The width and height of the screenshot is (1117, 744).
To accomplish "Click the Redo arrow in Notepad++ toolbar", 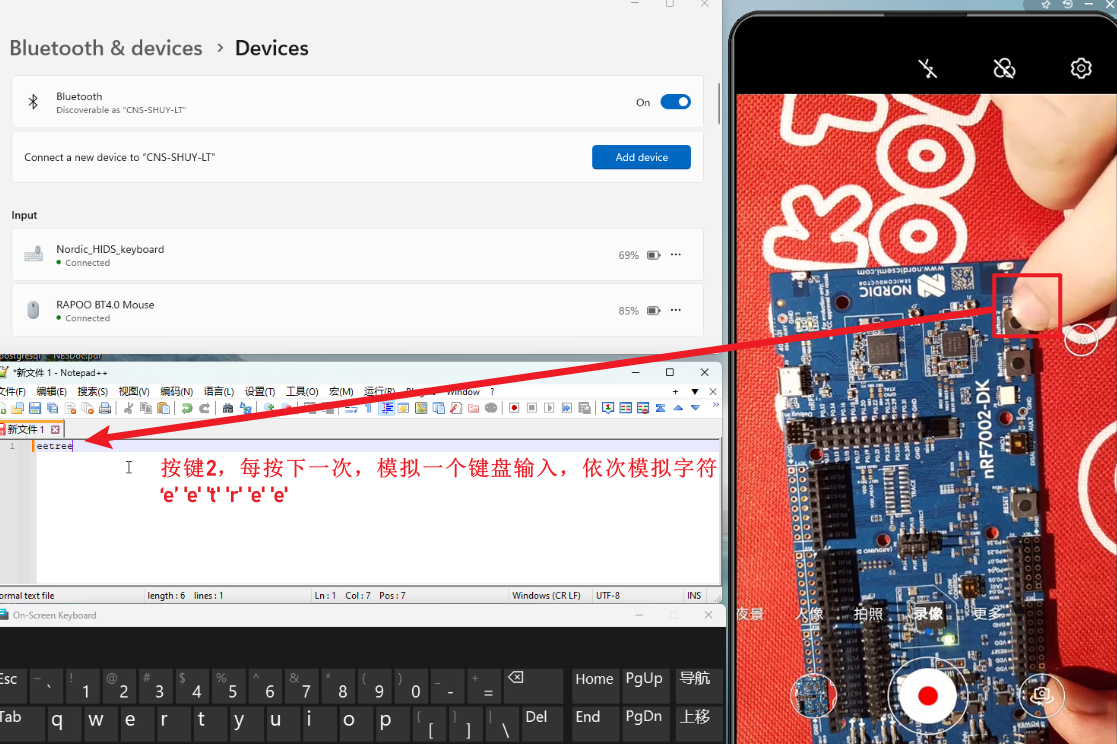I will [204, 408].
